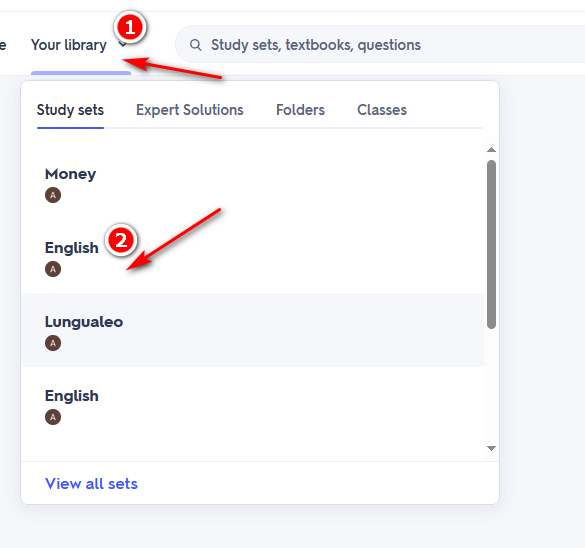This screenshot has width=585, height=548.
Task: Open the Your library menu
Action: point(69,45)
